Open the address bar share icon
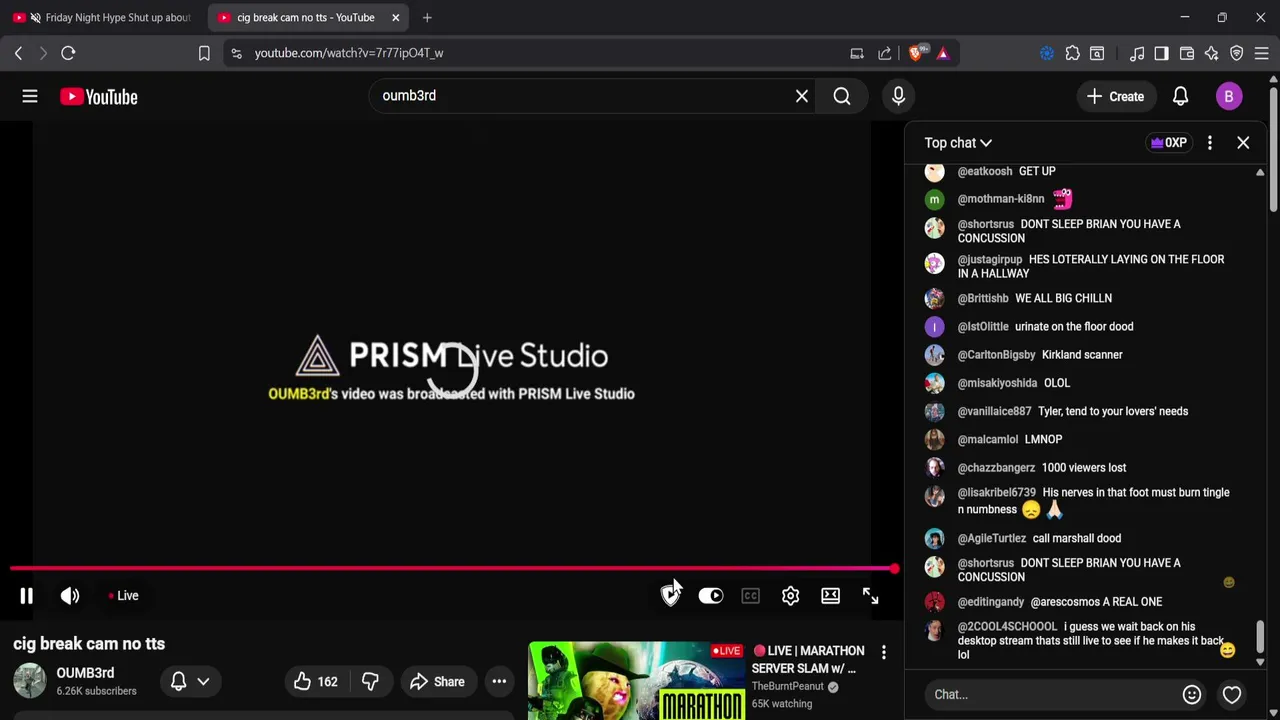 pos(885,53)
